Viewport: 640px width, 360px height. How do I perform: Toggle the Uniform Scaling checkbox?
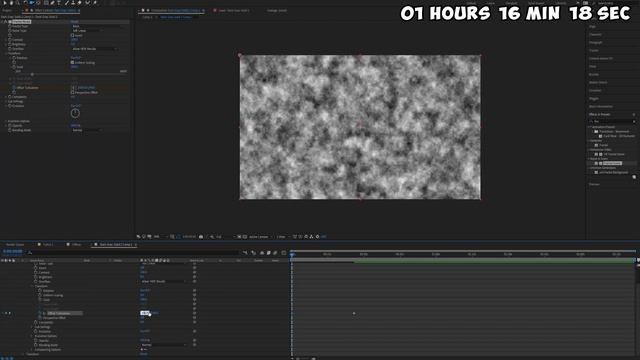tap(73, 63)
